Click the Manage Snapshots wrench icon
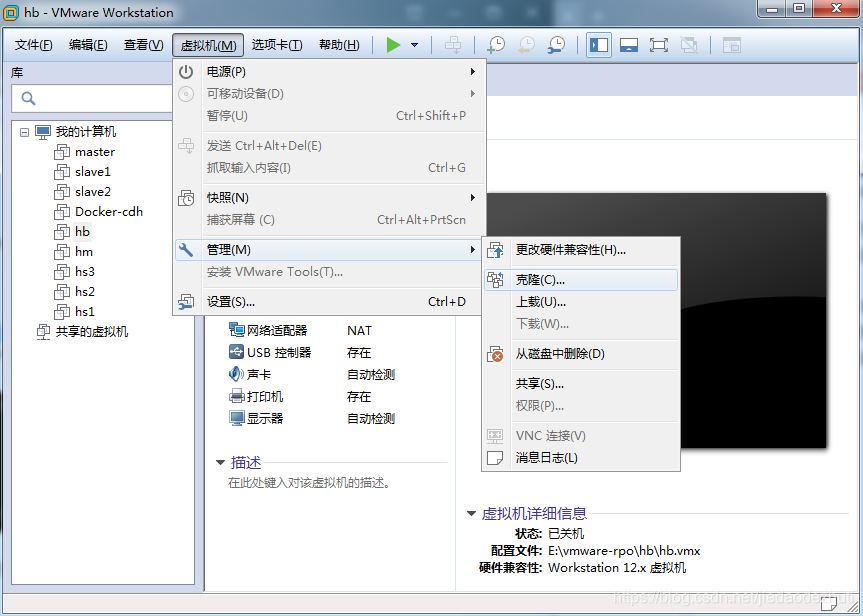Image resolution: width=863 pixels, height=616 pixels. click(558, 44)
